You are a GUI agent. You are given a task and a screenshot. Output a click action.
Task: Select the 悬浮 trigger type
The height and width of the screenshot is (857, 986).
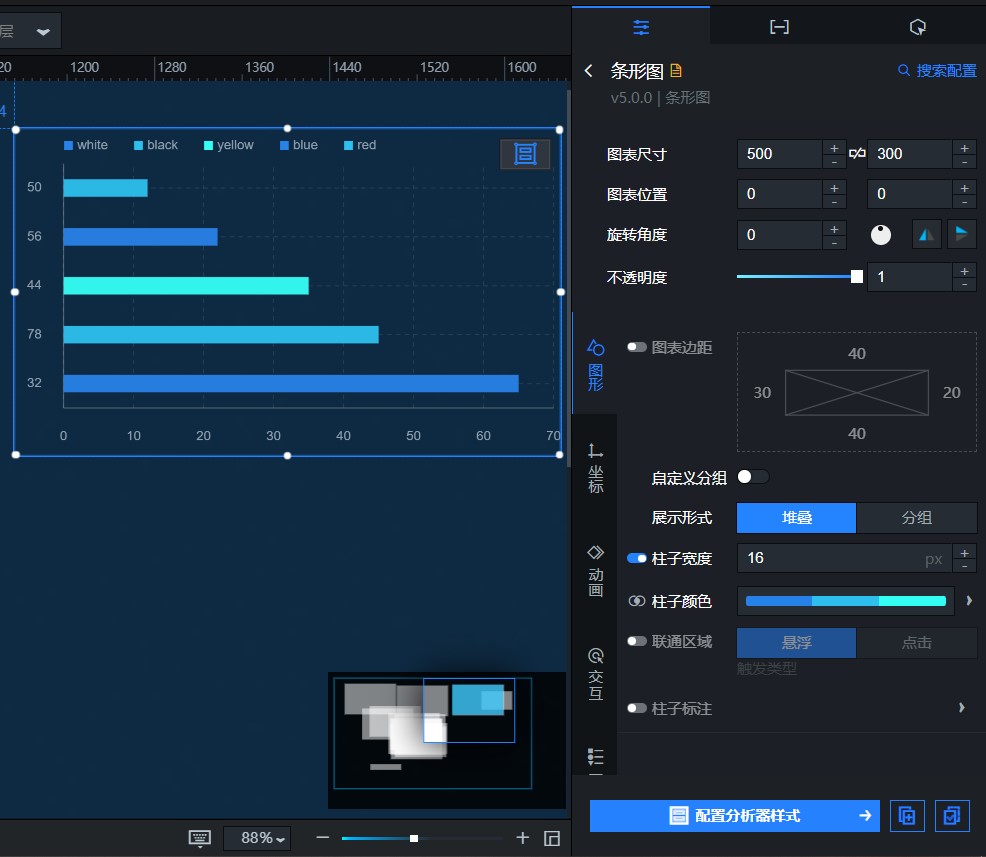(x=796, y=643)
